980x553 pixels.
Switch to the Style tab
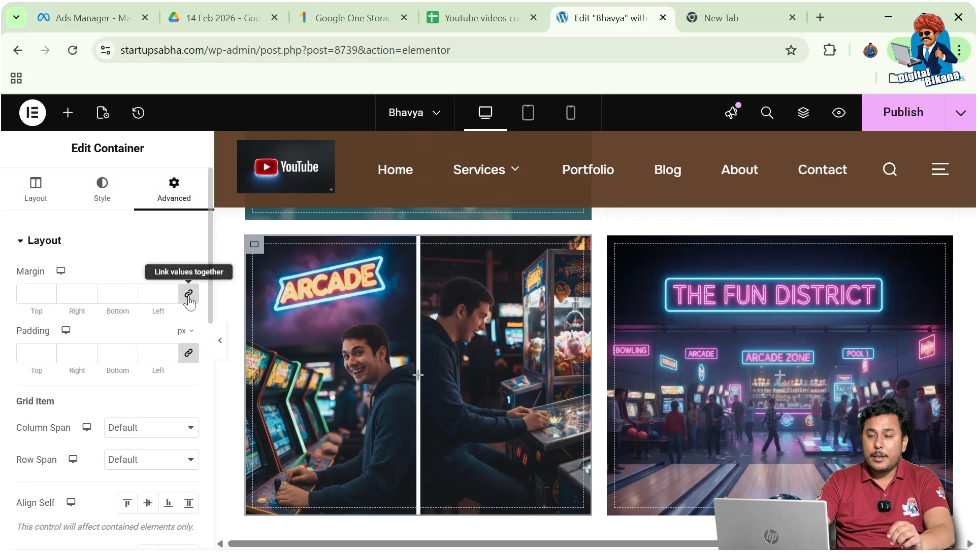coord(102,189)
